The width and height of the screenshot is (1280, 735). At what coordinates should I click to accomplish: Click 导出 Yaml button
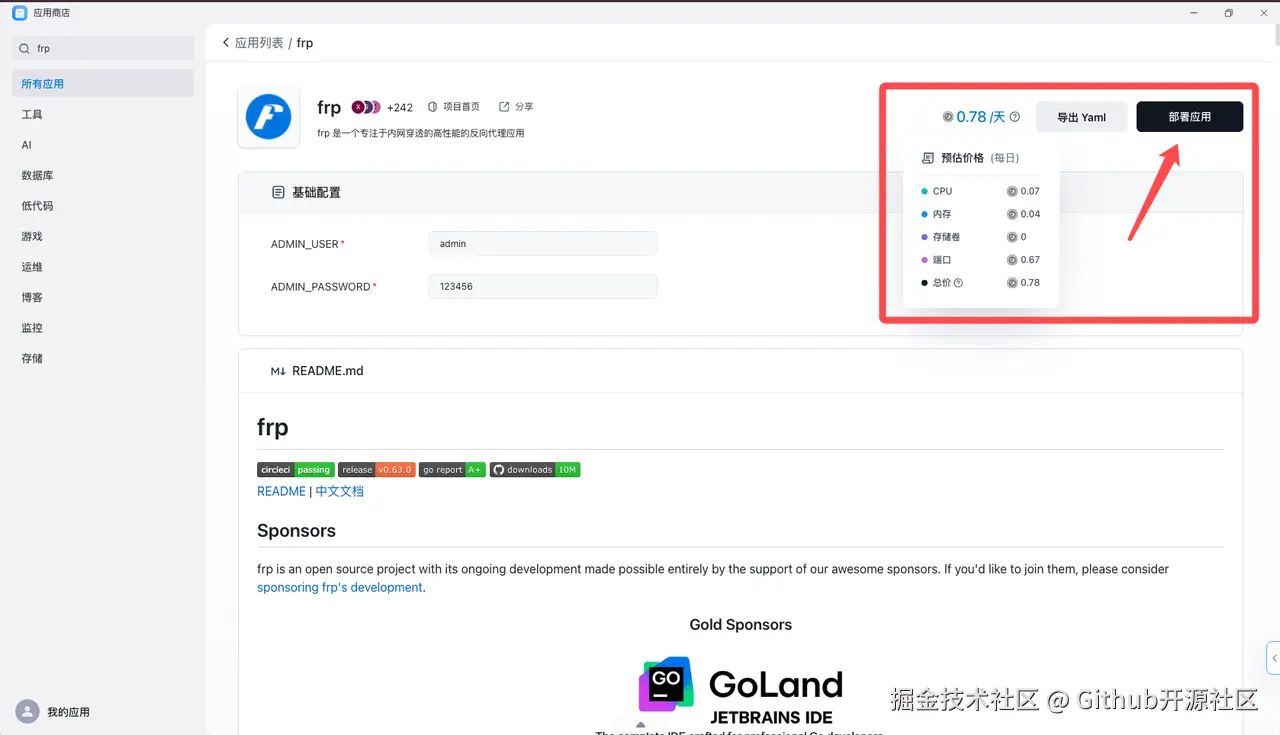coord(1082,117)
